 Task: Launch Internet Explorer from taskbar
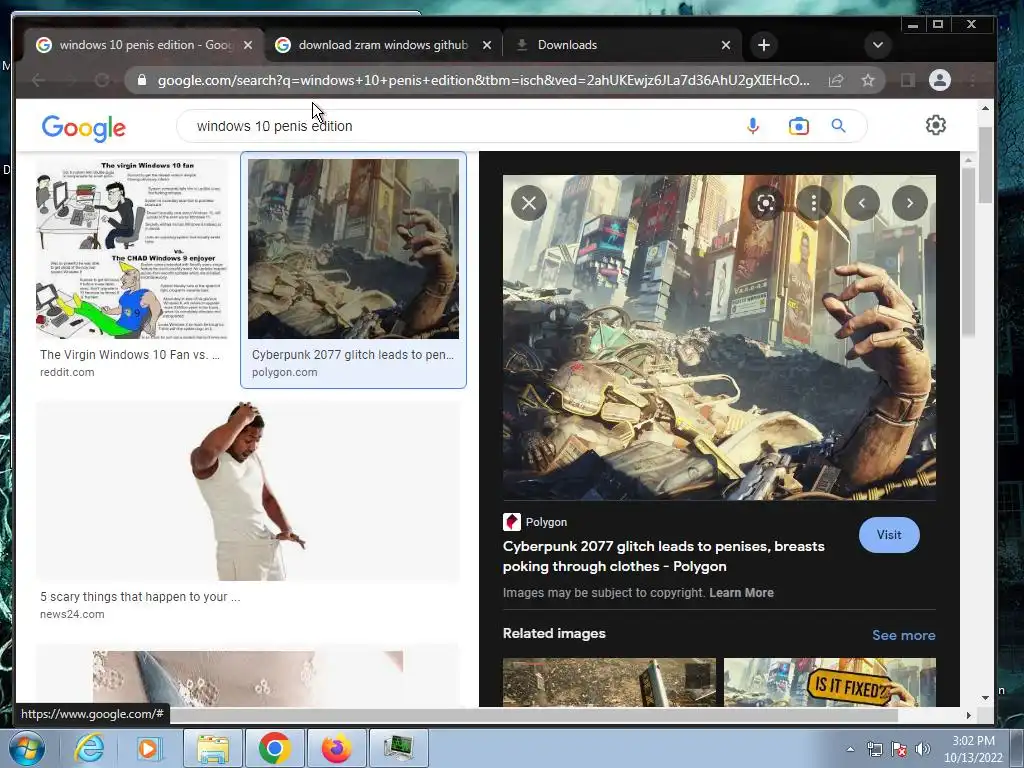click(x=89, y=748)
